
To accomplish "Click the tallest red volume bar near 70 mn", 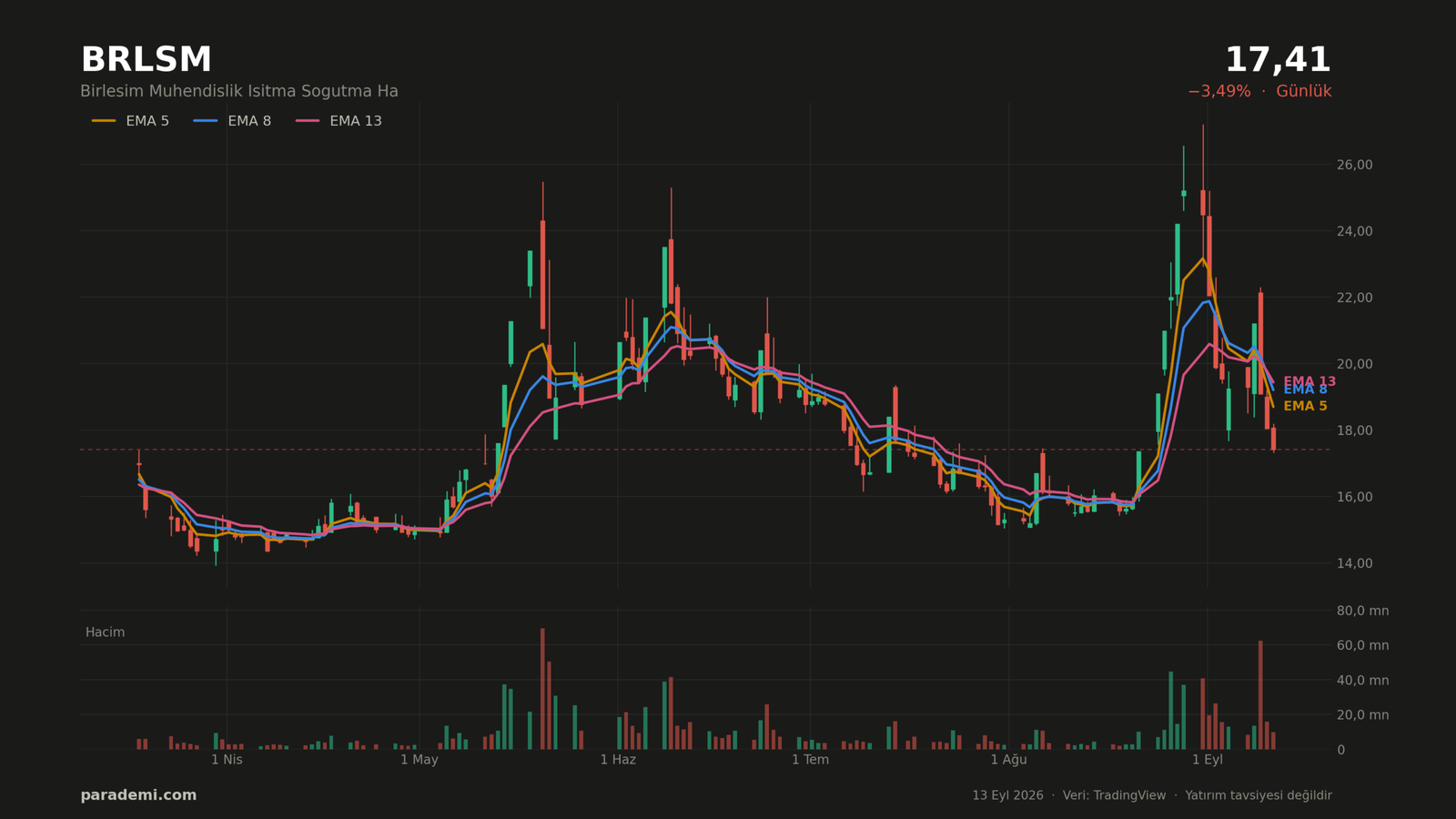I will pyautogui.click(x=542, y=689).
